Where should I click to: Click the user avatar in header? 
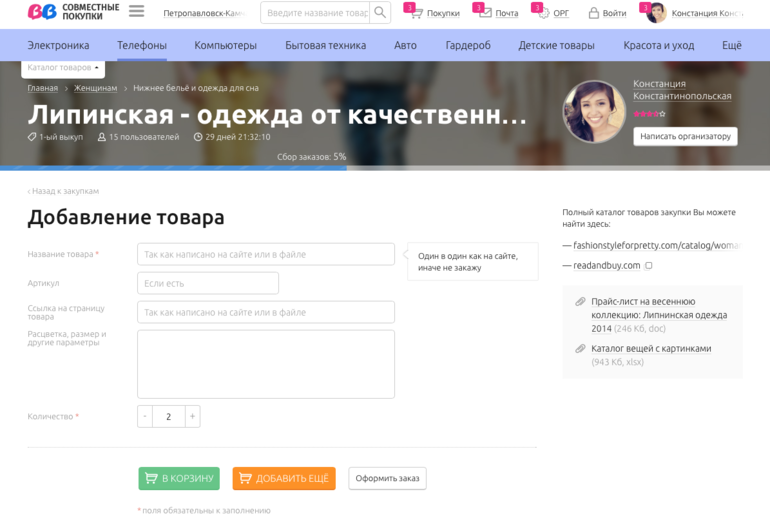(x=657, y=13)
